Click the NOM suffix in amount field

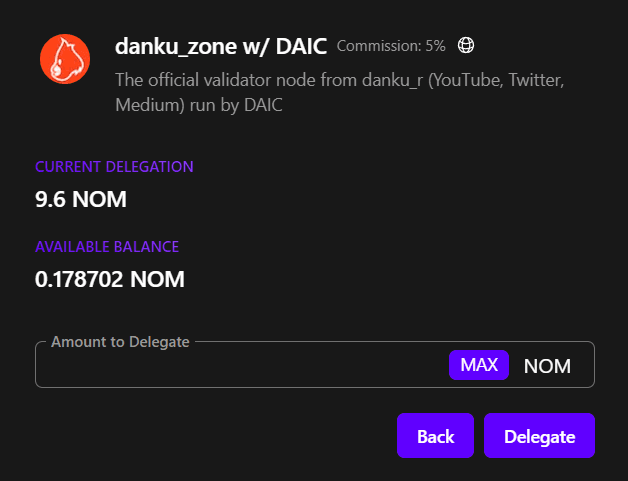(x=547, y=366)
